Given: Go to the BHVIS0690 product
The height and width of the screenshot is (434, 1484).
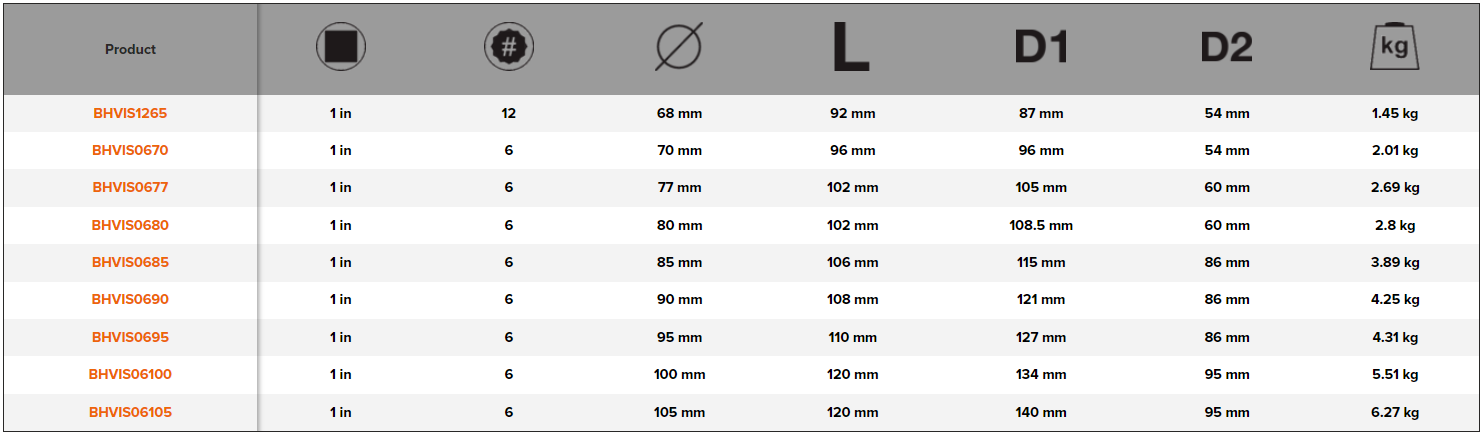Looking at the screenshot, I should 130,299.
